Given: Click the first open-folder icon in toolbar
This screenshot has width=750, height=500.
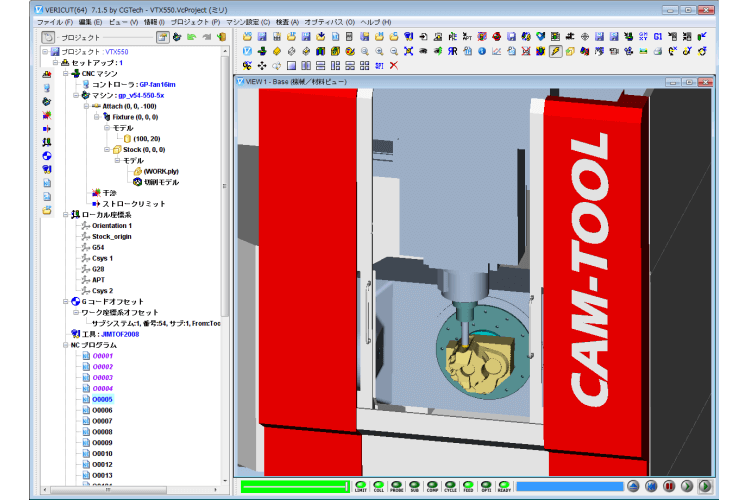Looking at the screenshot, I should 247,36.
